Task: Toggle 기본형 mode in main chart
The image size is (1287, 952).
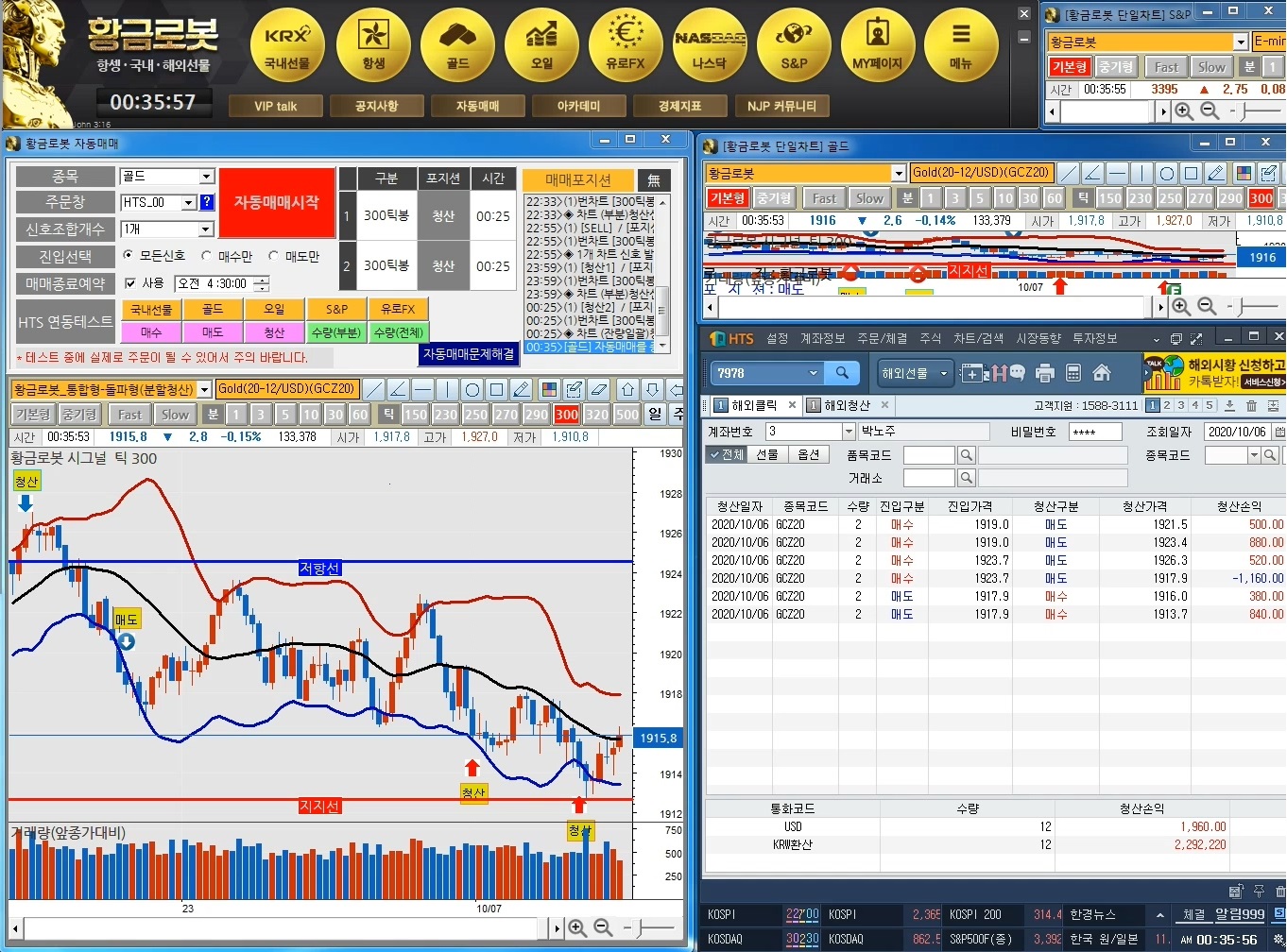Action: coord(33,415)
